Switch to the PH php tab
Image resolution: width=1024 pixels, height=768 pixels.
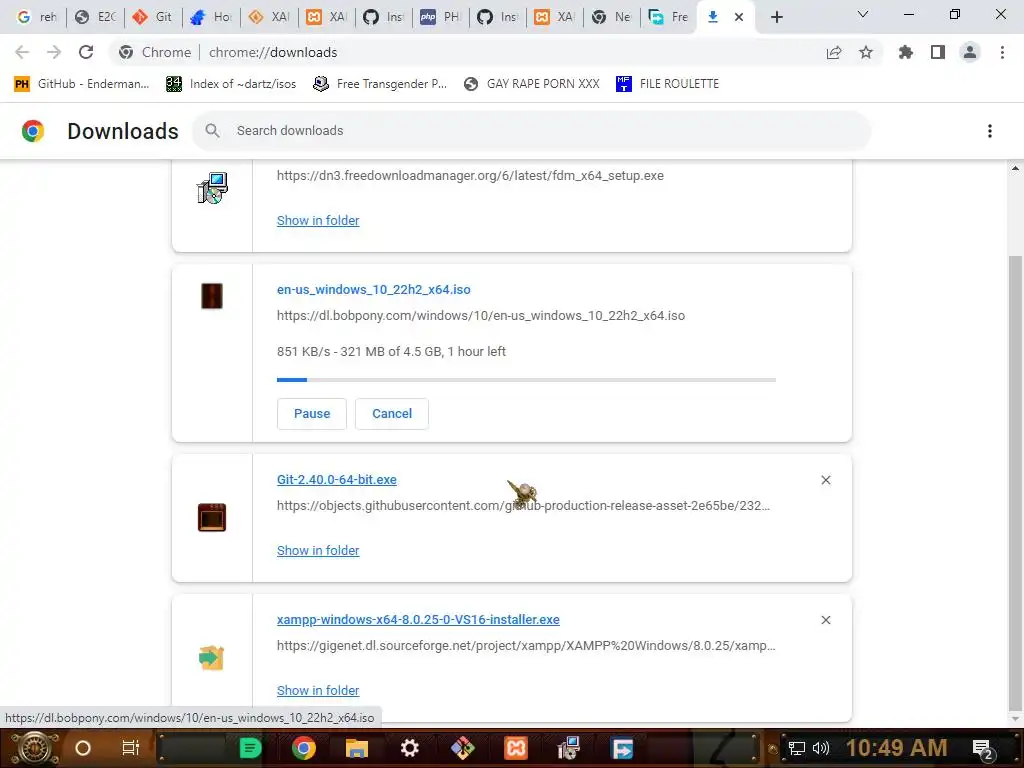440,17
